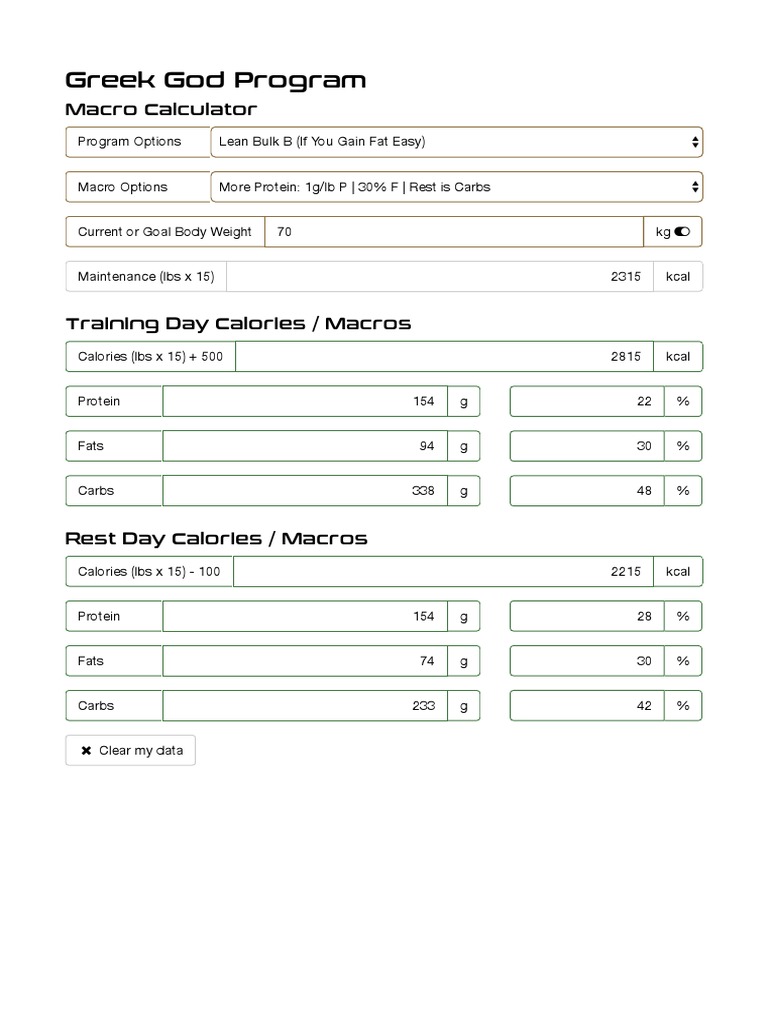Screen dimensions: 768x1024
Task: Click Training Day Carbs 338 grams field
Action: coord(305,490)
